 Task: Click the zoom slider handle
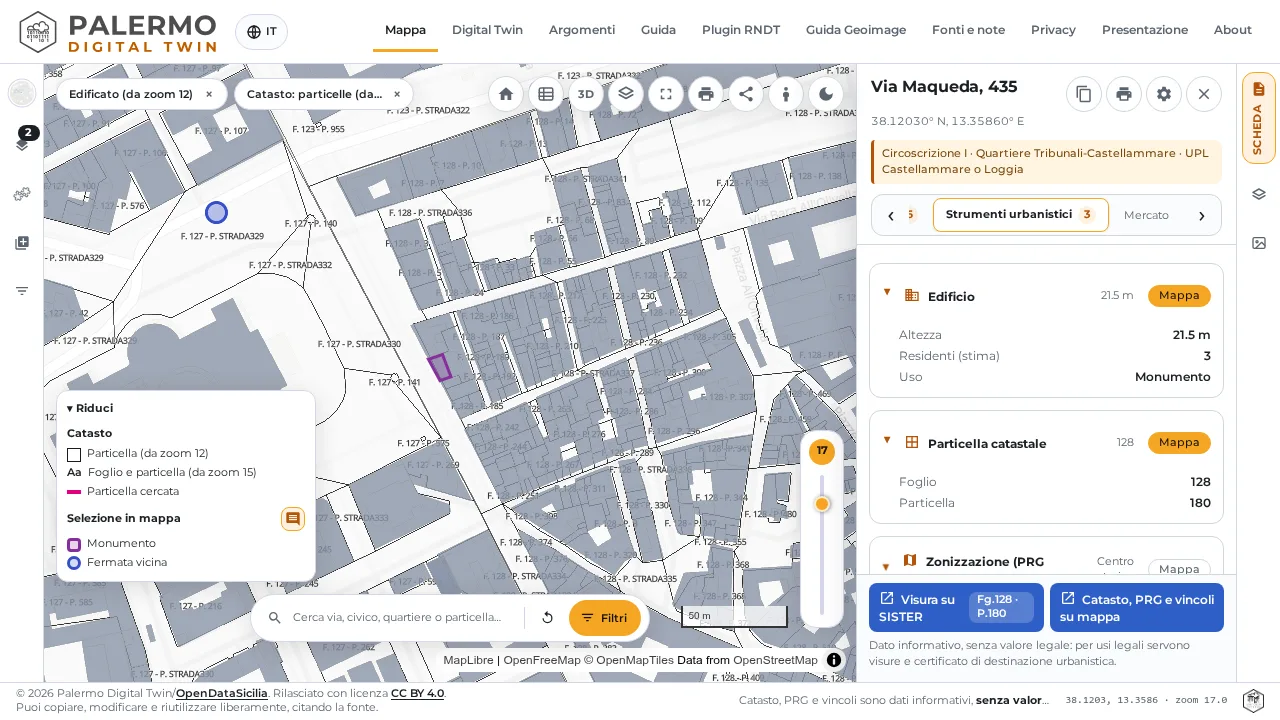822,504
